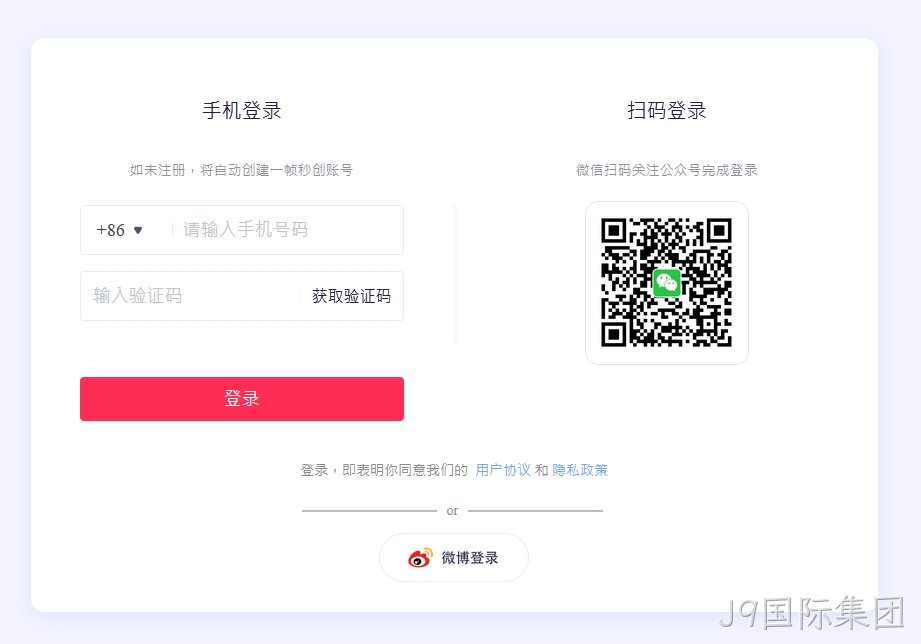
Task: Click the 如未注册 auto-create account notice
Action: [x=241, y=170]
